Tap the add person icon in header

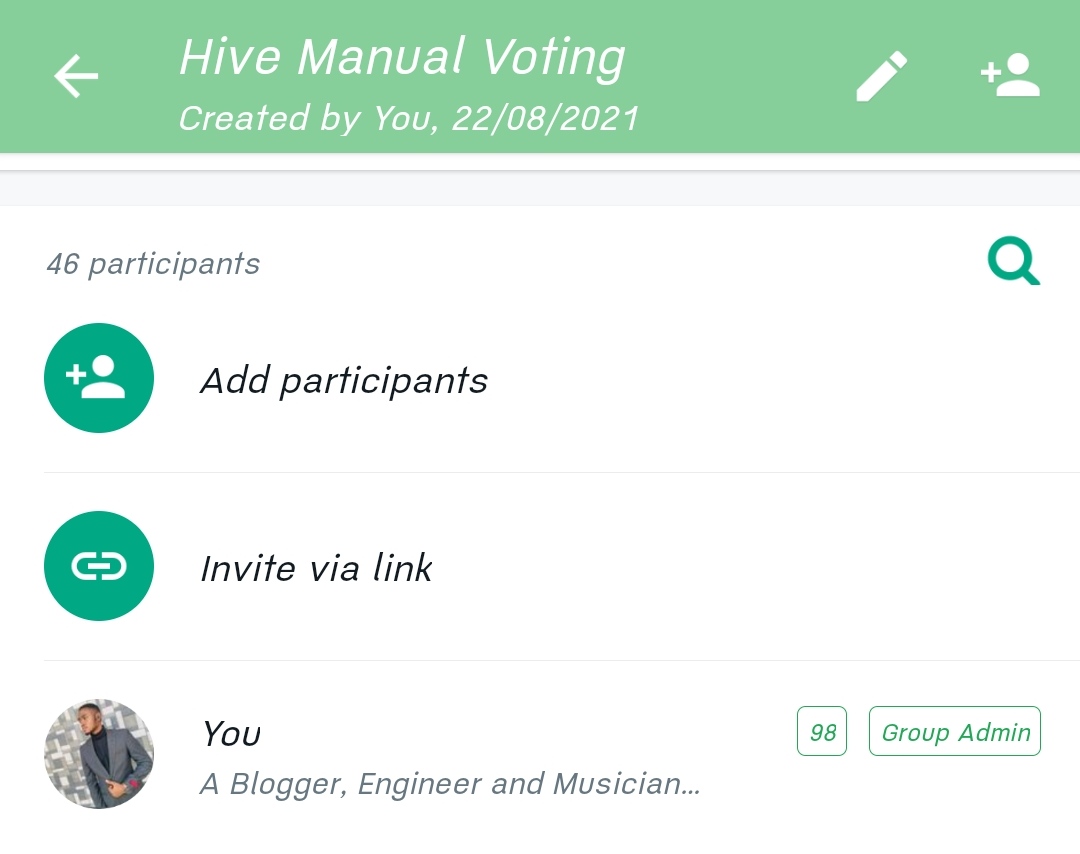coord(1010,75)
